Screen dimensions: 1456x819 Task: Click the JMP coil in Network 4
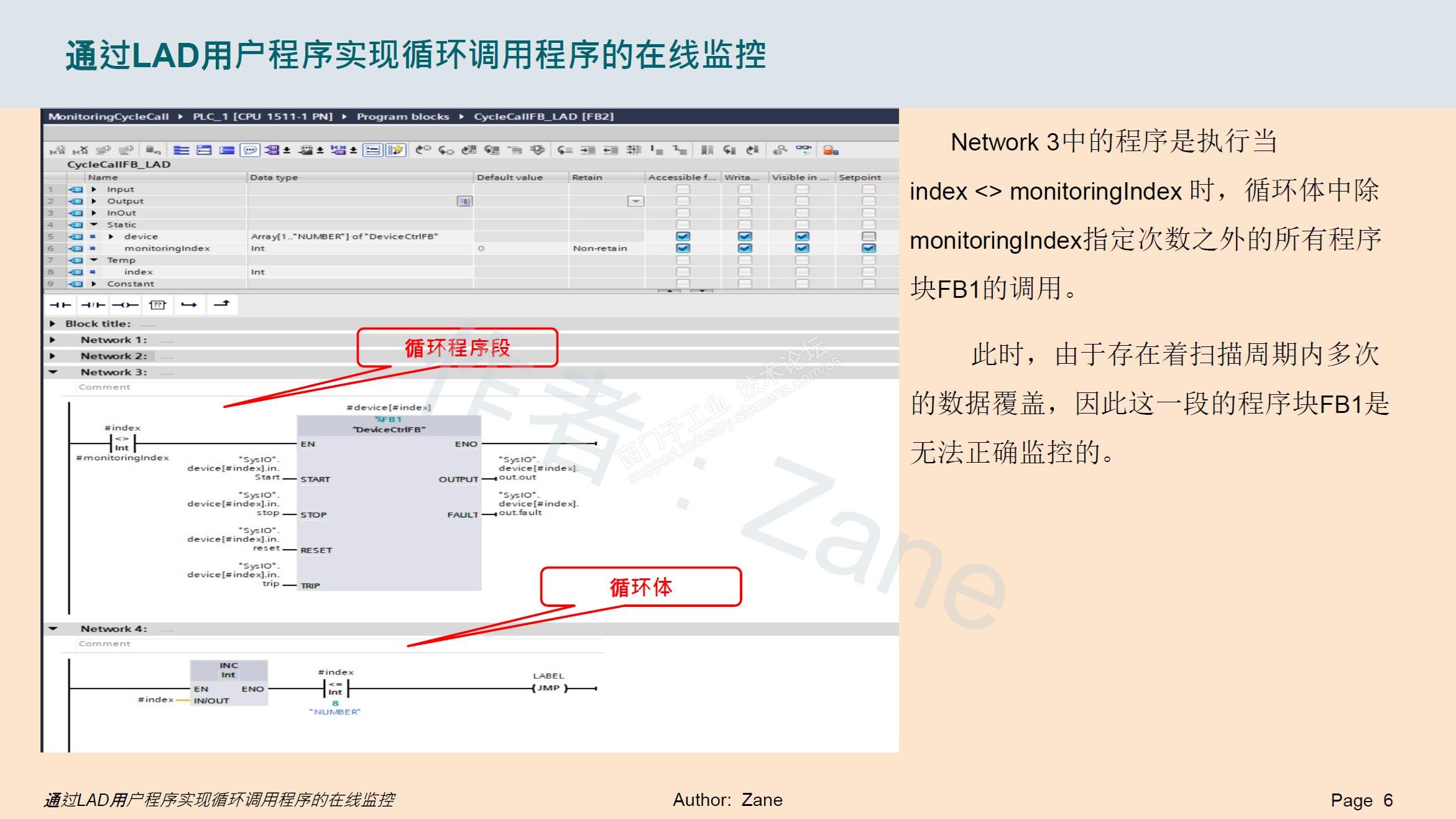tap(549, 688)
